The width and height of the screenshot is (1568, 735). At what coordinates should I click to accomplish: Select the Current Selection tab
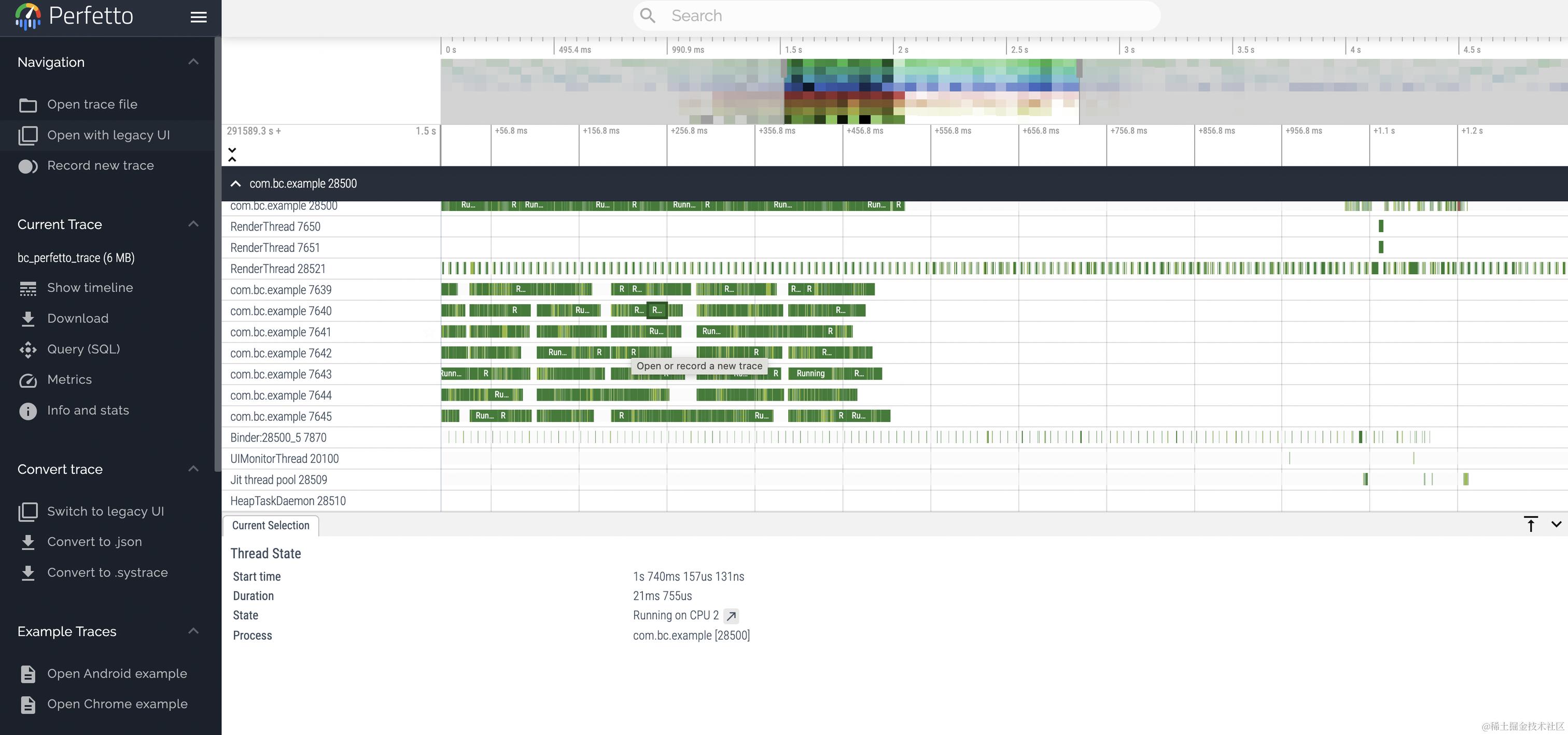pos(270,526)
